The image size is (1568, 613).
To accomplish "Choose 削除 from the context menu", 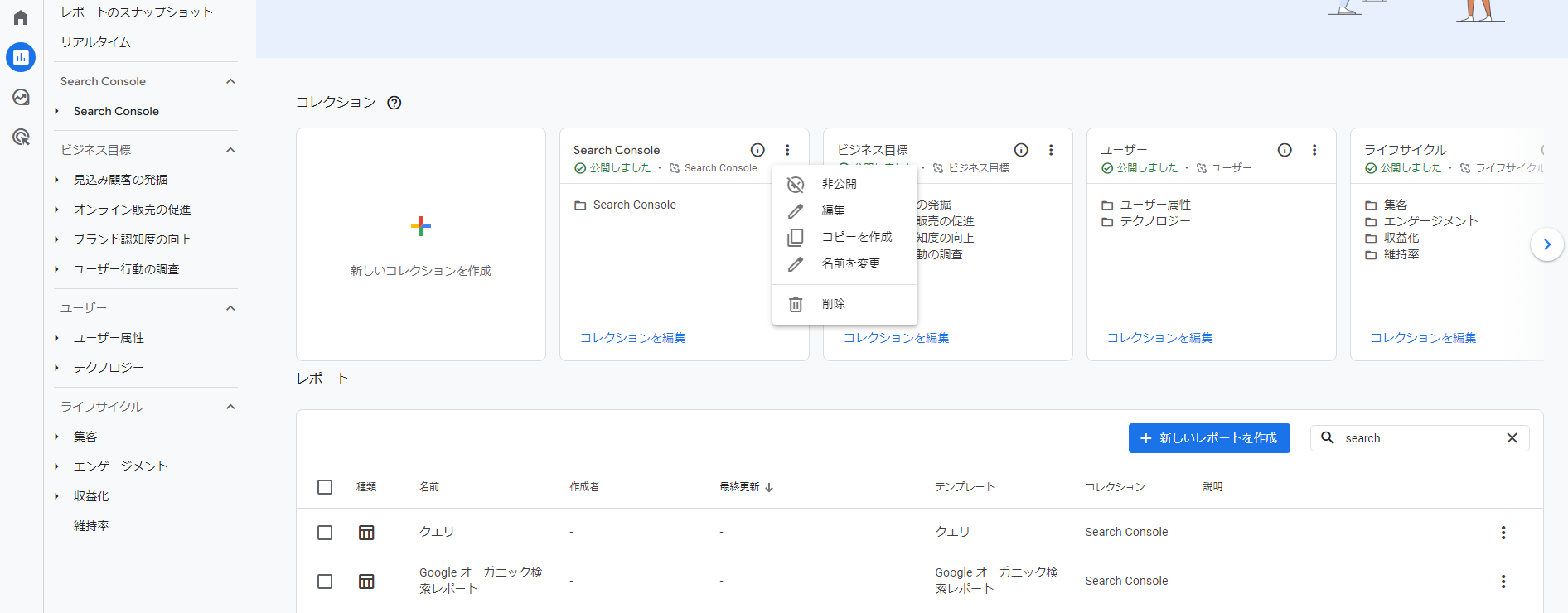I will 844,304.
